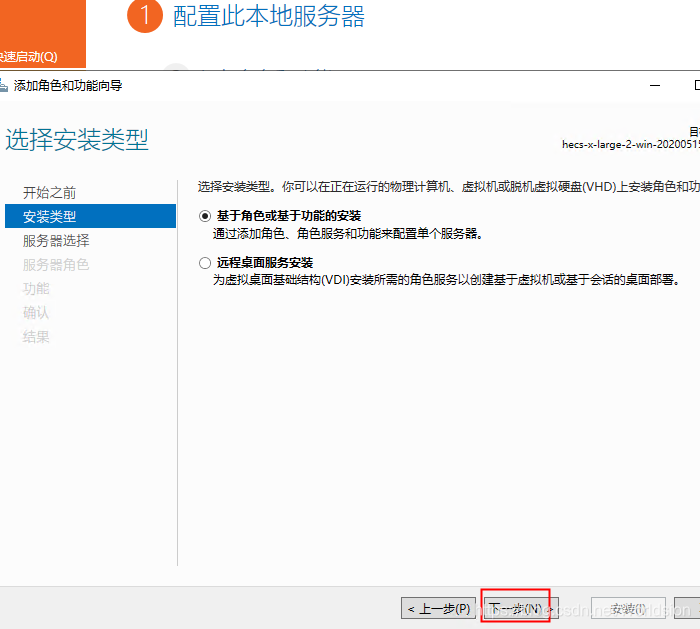Viewport: 700px width, 629px height.
Task: Minimize the 添加角色和功能向导 window
Action: point(654,85)
